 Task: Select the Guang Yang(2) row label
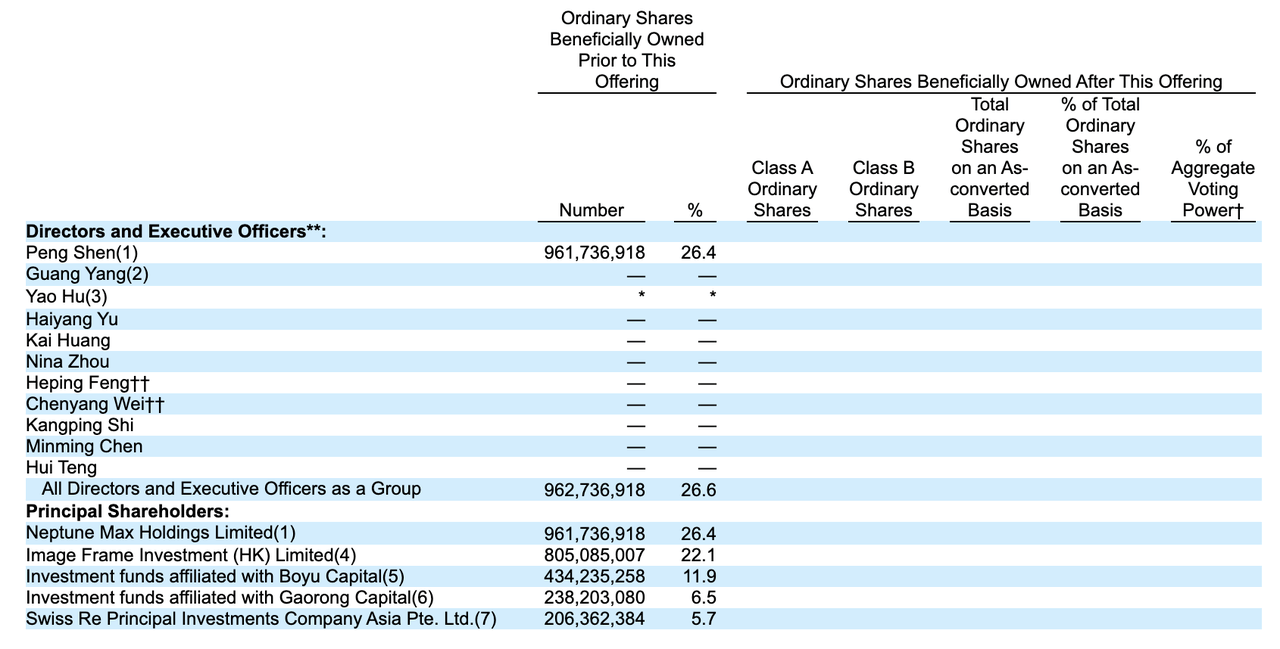click(x=87, y=274)
